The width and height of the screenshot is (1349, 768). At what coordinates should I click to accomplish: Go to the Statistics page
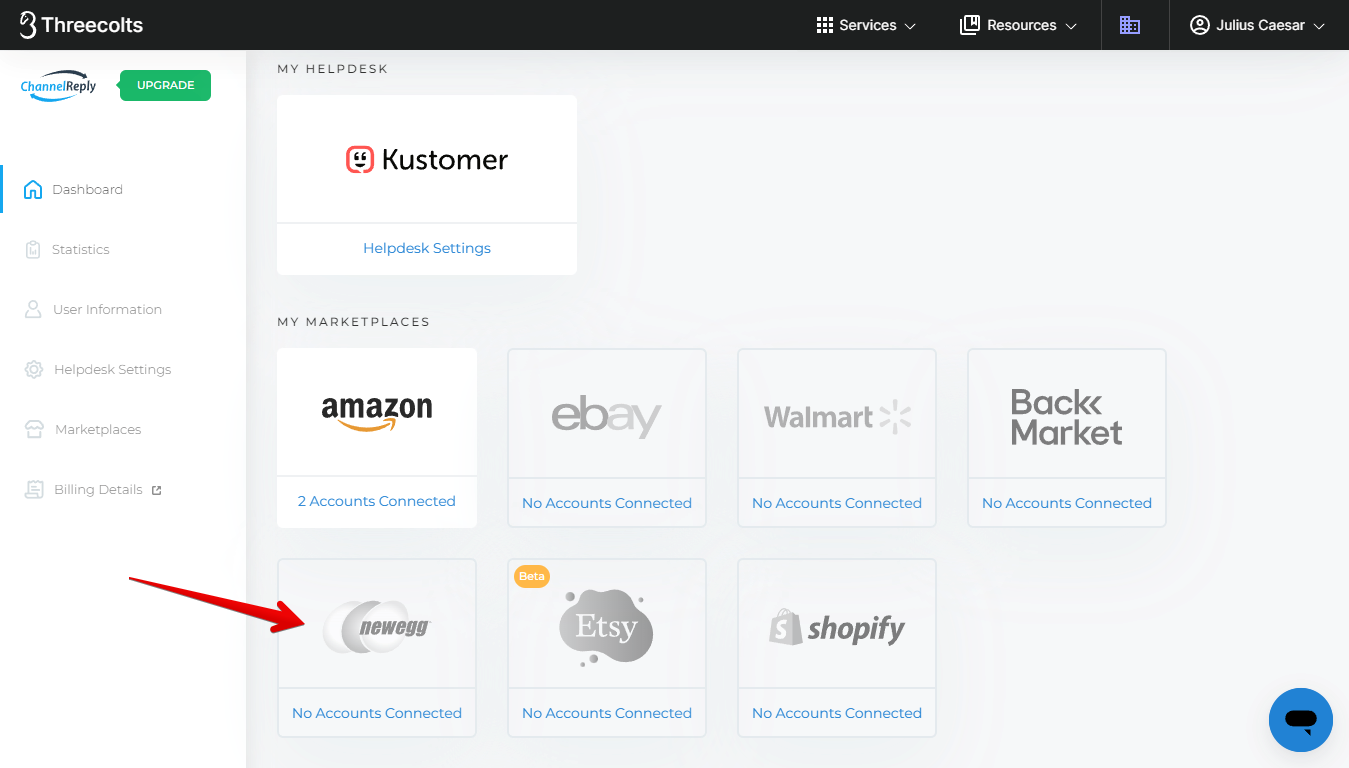81,249
